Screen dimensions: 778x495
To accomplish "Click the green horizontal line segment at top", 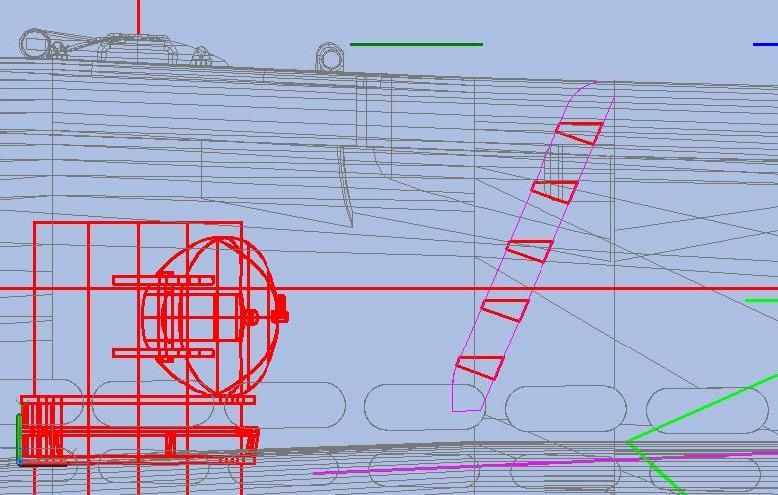I will coord(416,44).
